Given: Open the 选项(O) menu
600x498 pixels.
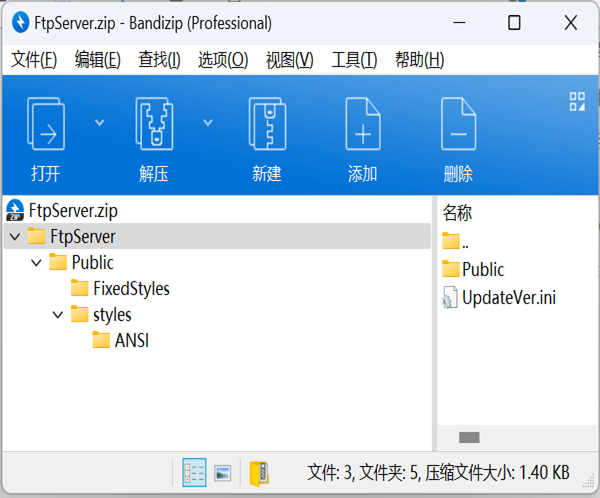Looking at the screenshot, I should coord(223,60).
